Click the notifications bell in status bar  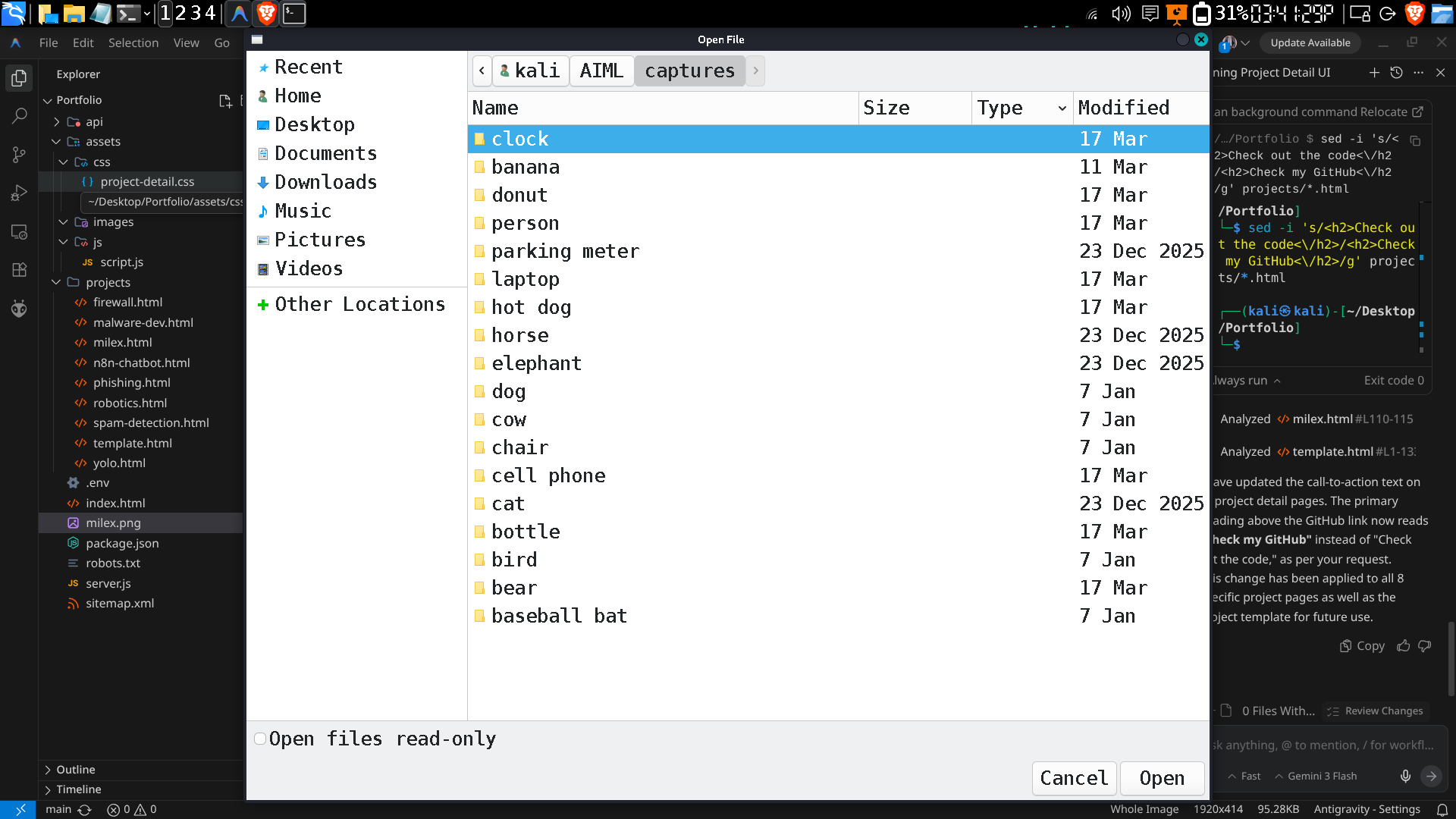1442,810
